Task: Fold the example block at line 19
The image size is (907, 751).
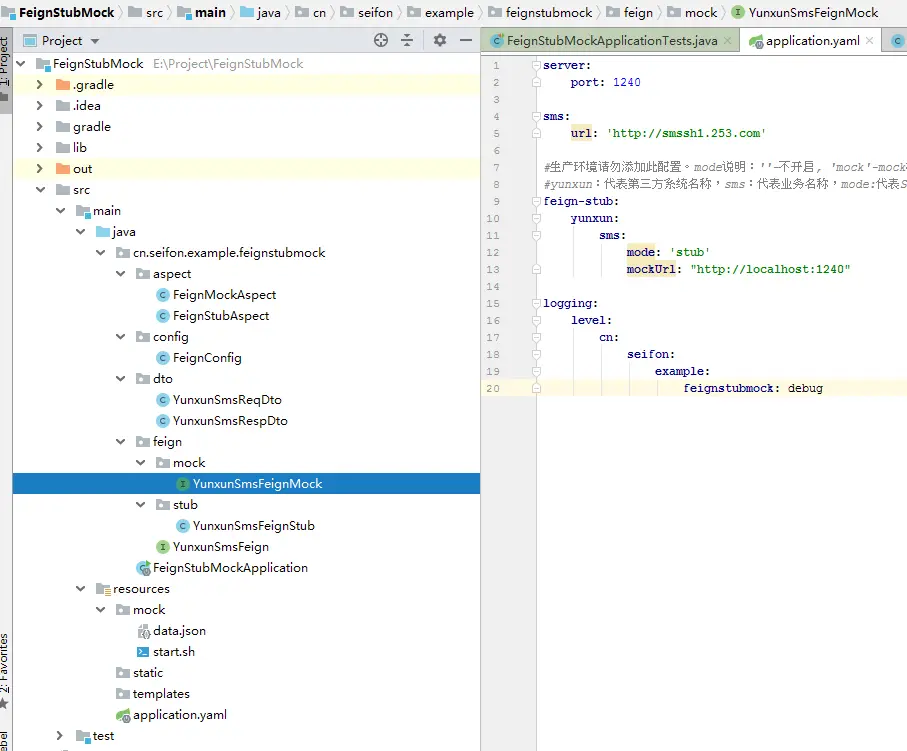Action: click(536, 371)
